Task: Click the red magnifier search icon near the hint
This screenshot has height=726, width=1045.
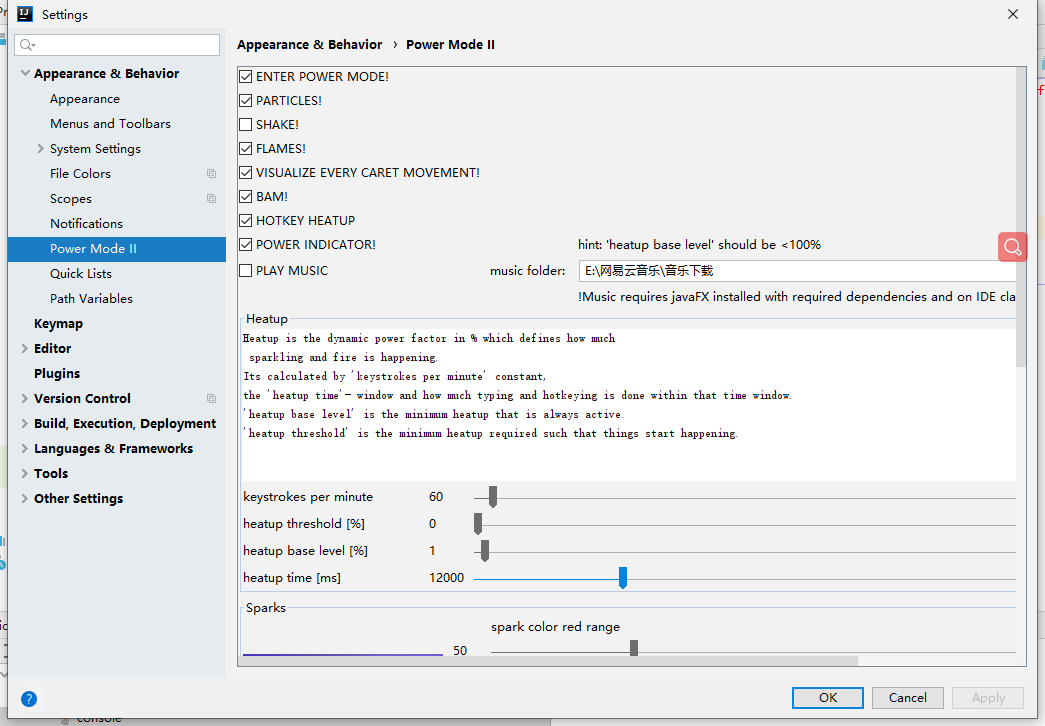Action: [1012, 246]
